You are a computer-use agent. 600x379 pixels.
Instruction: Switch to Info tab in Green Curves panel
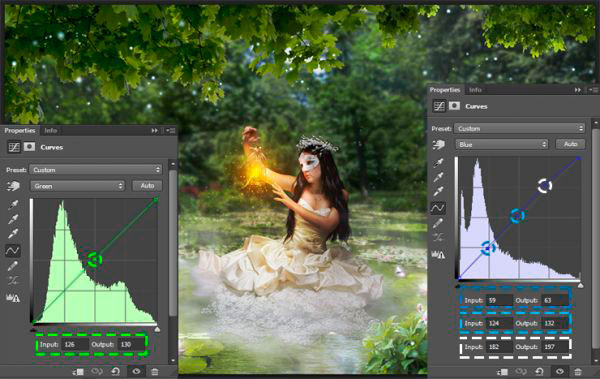[x=51, y=131]
